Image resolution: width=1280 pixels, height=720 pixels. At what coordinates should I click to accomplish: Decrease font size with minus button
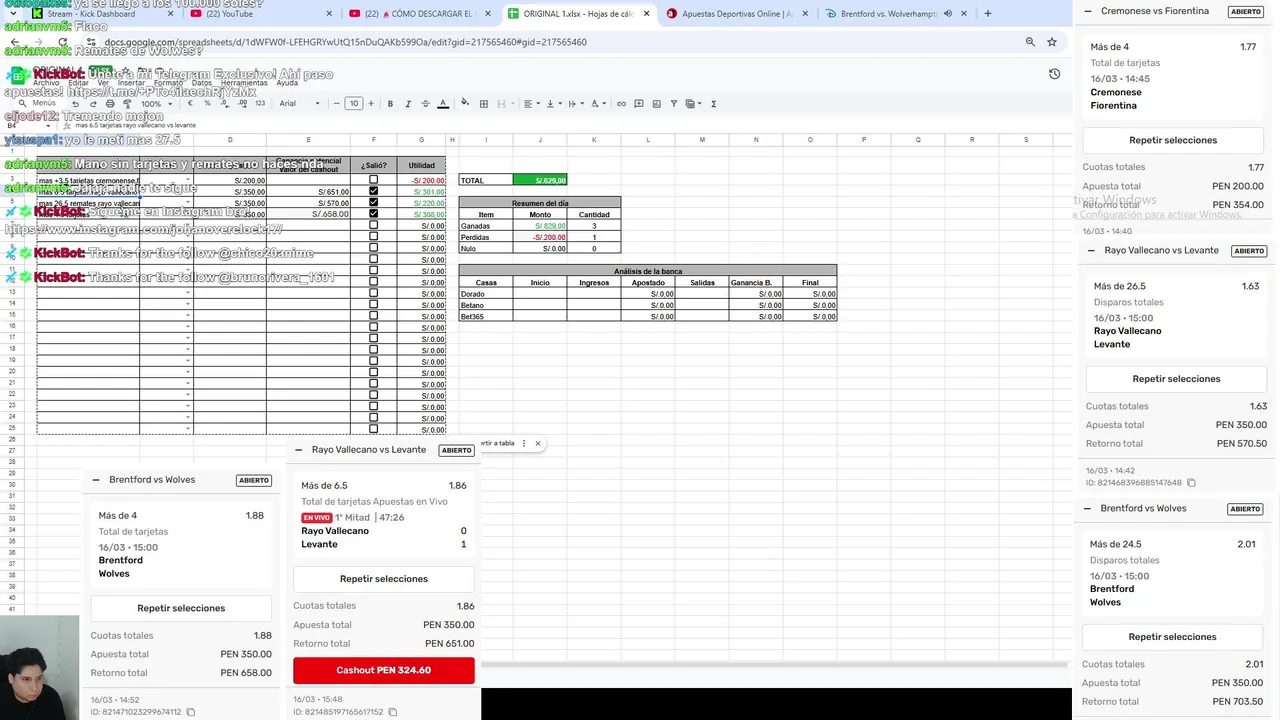[336, 103]
